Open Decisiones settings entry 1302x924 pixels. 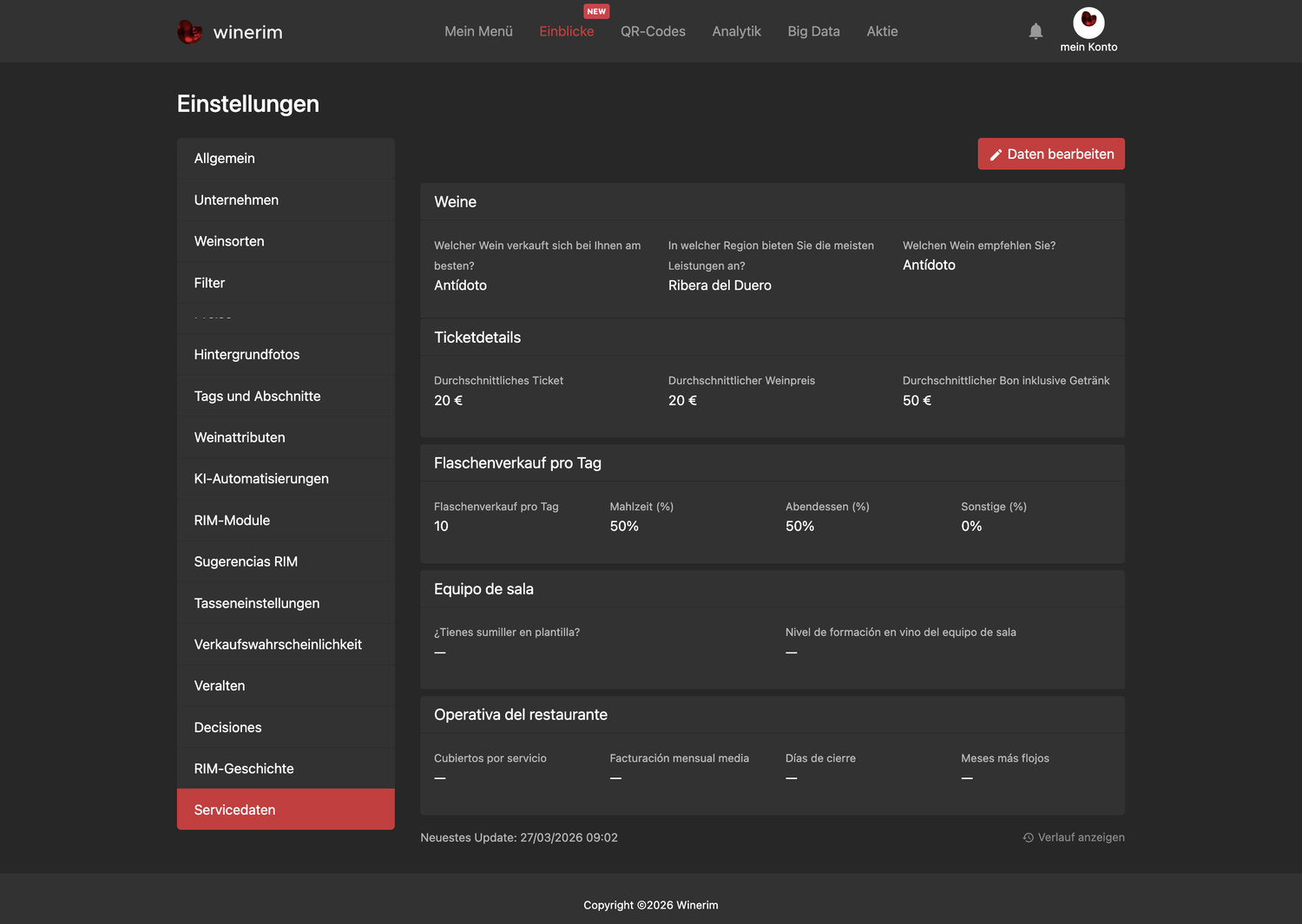pyautogui.click(x=286, y=727)
